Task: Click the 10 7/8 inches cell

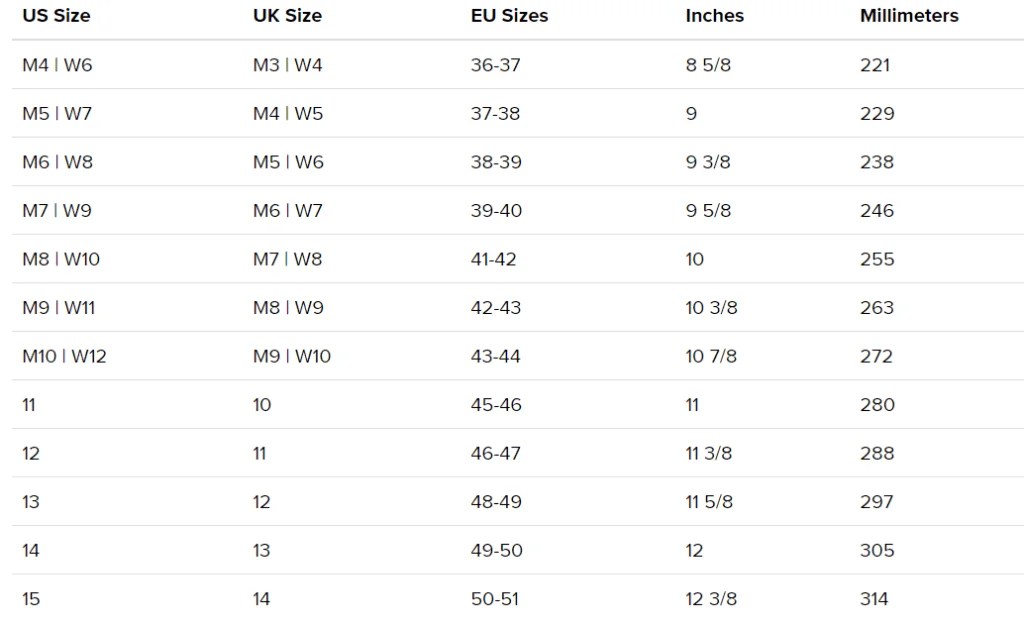Action: pos(711,356)
